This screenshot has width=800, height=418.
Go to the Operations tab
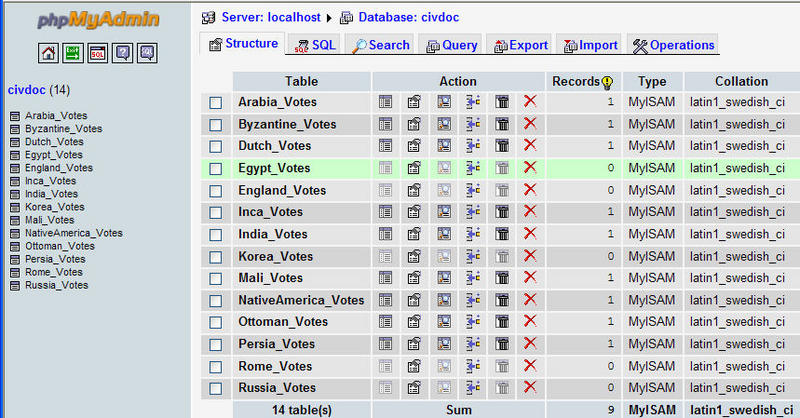tap(673, 45)
